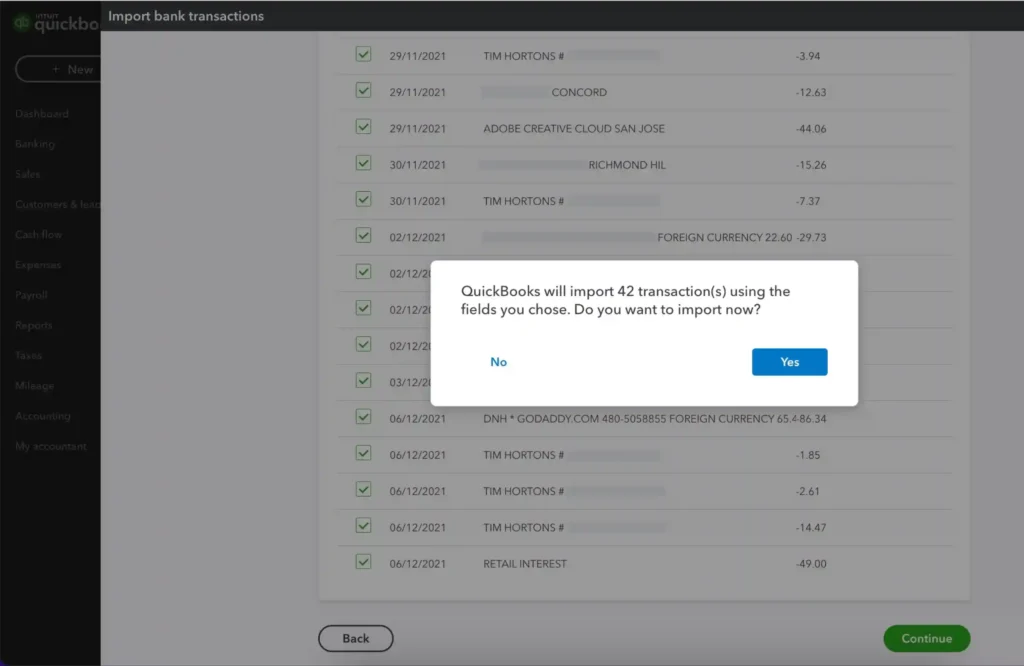Uncheck the TIM HORTONS -2.61 transaction
Screen dimensions: 1024x666
(x=364, y=489)
